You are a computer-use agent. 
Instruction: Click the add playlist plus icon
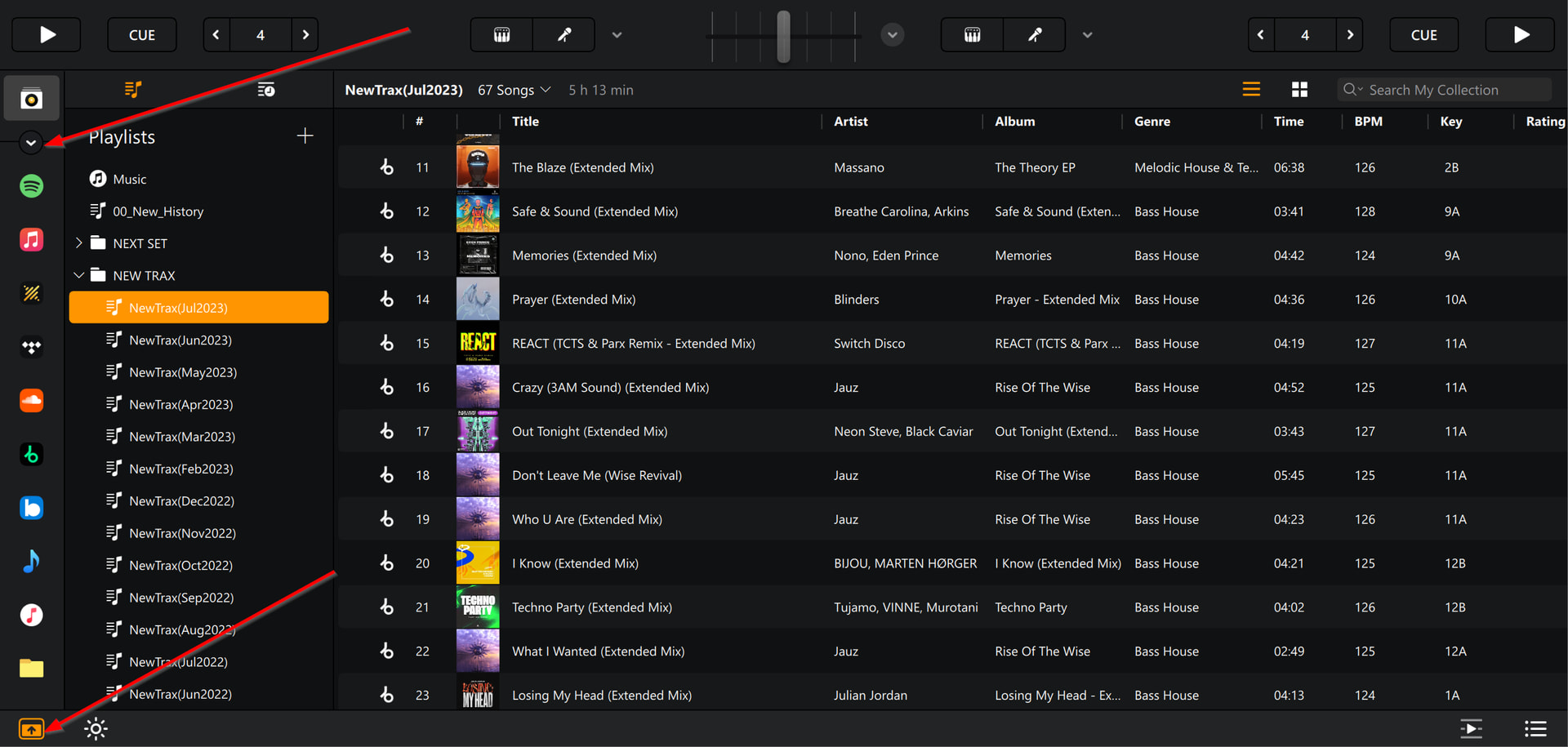(305, 136)
